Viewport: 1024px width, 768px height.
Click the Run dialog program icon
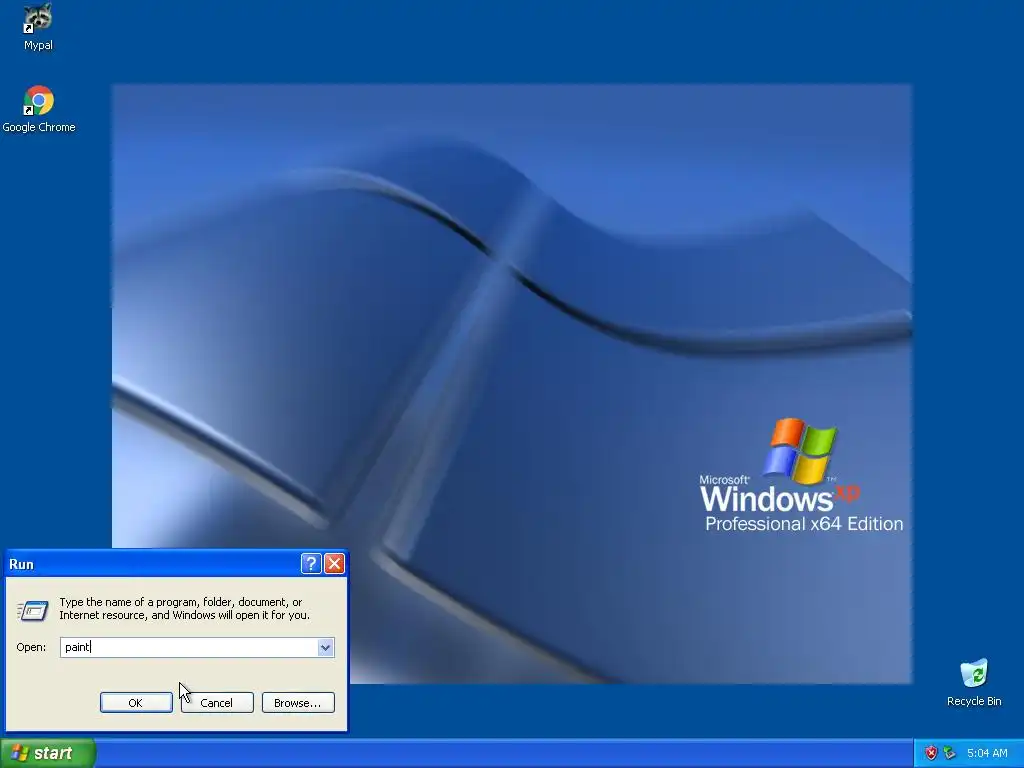pos(32,611)
